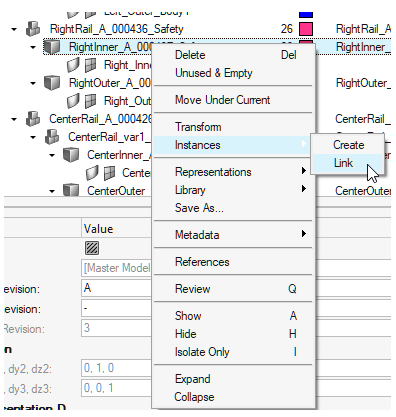Screen dimensions: 396x417
Task: Click the CenterInner part cube icon
Action: 71,155
